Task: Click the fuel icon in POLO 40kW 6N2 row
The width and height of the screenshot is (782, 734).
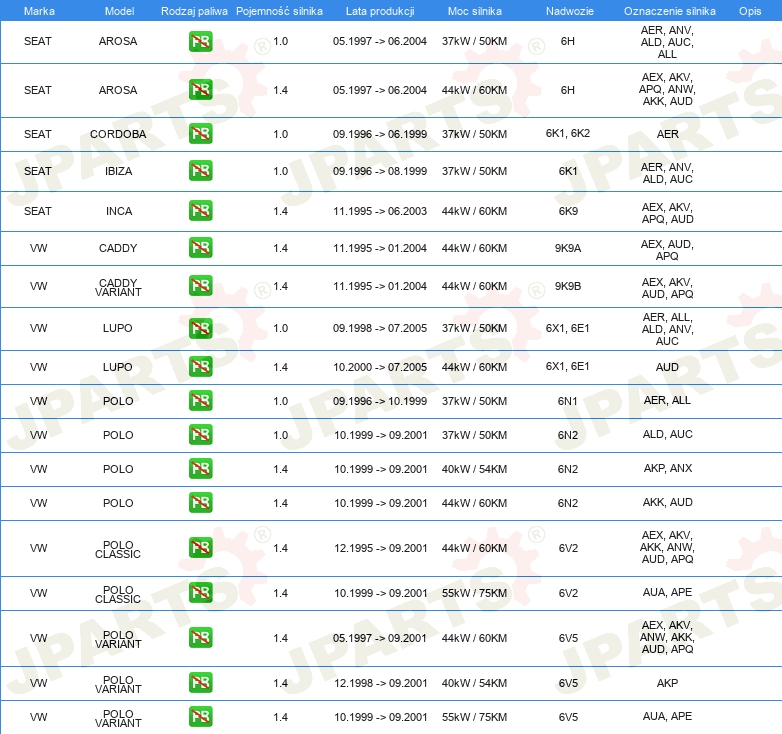Action: tap(200, 468)
